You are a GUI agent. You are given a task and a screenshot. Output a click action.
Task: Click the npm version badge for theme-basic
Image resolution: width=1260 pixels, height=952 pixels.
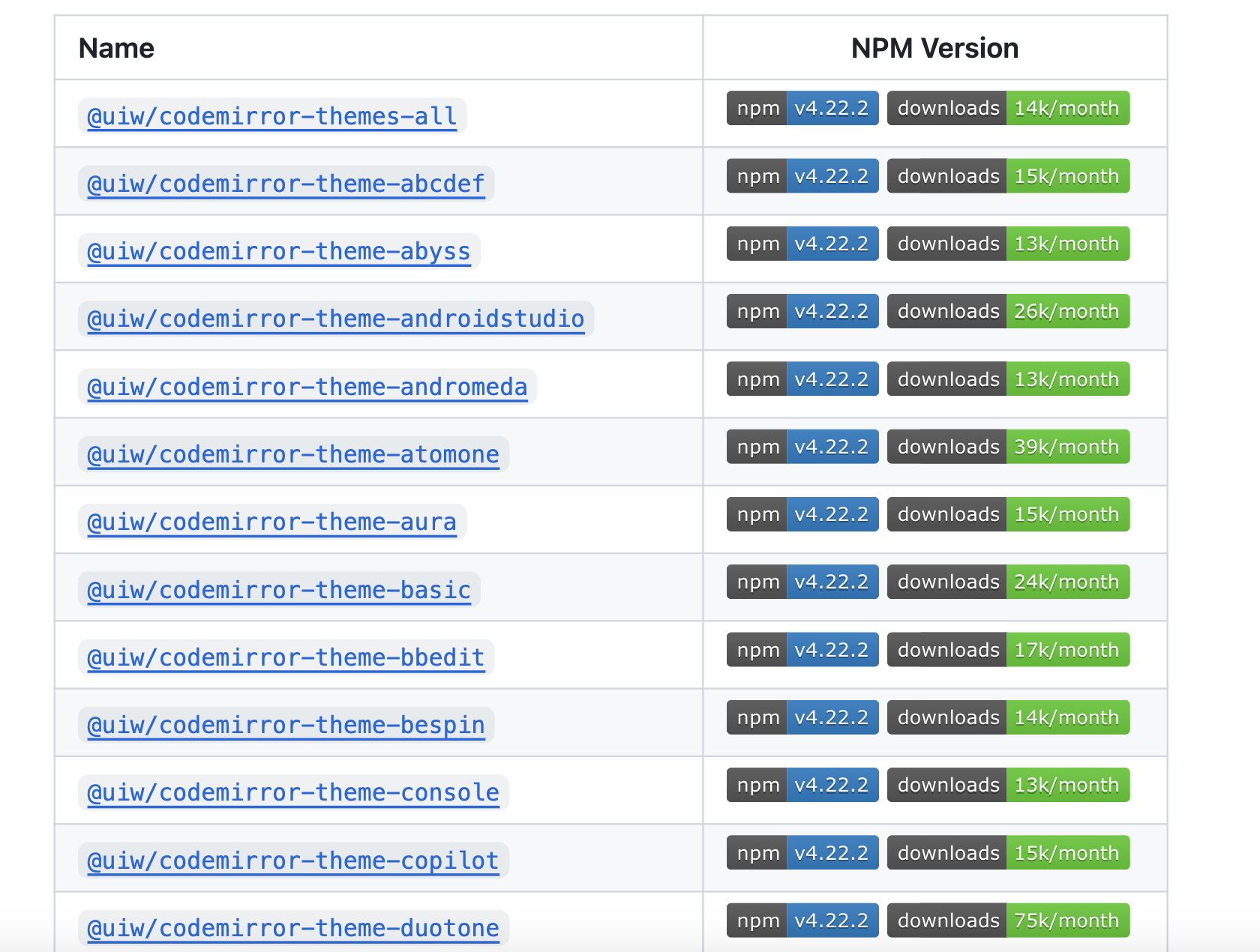point(802,582)
